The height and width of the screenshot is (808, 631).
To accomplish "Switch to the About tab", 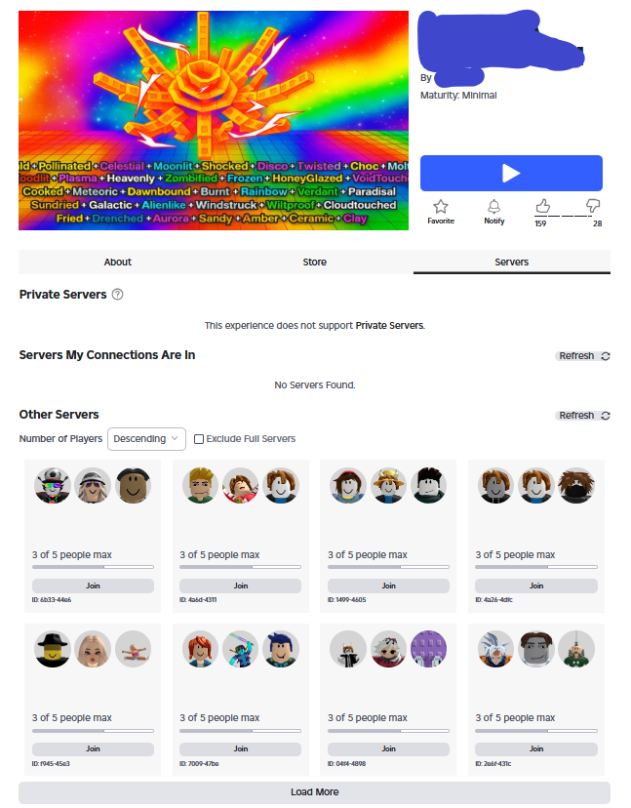I will click(117, 262).
